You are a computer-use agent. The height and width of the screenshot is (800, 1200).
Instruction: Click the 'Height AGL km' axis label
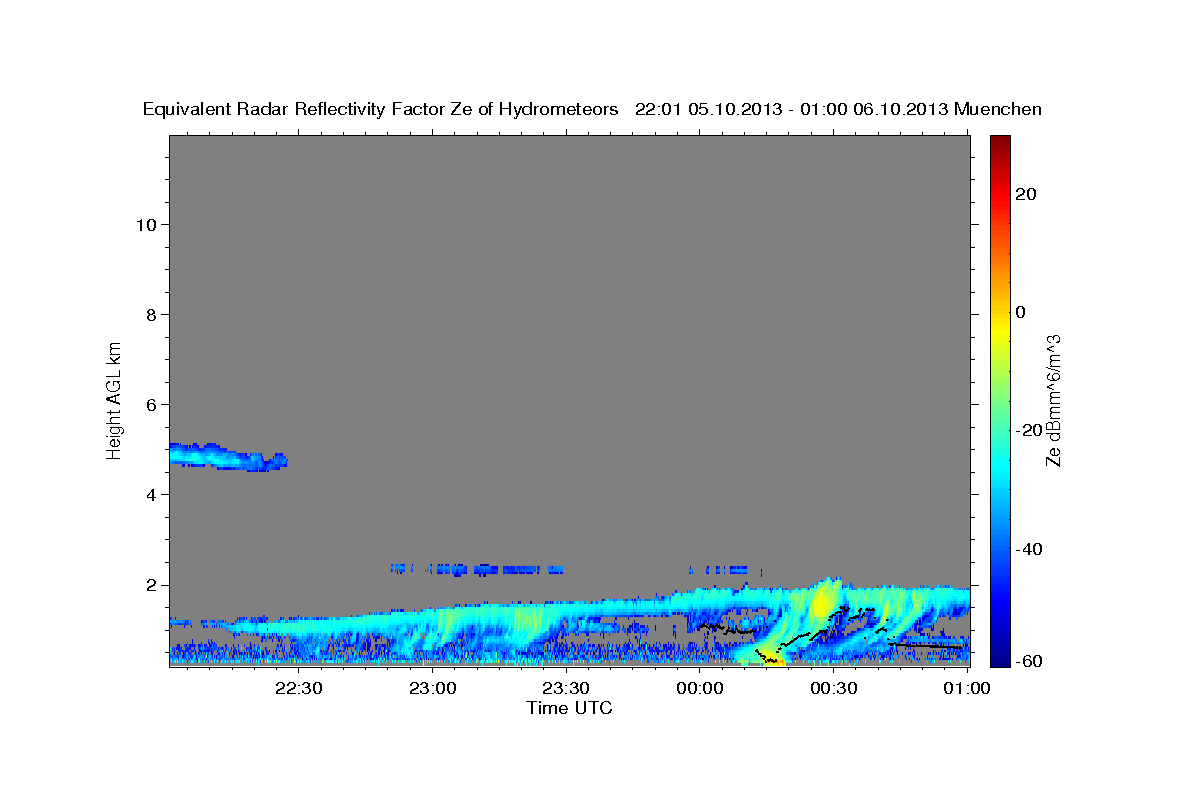[115, 399]
